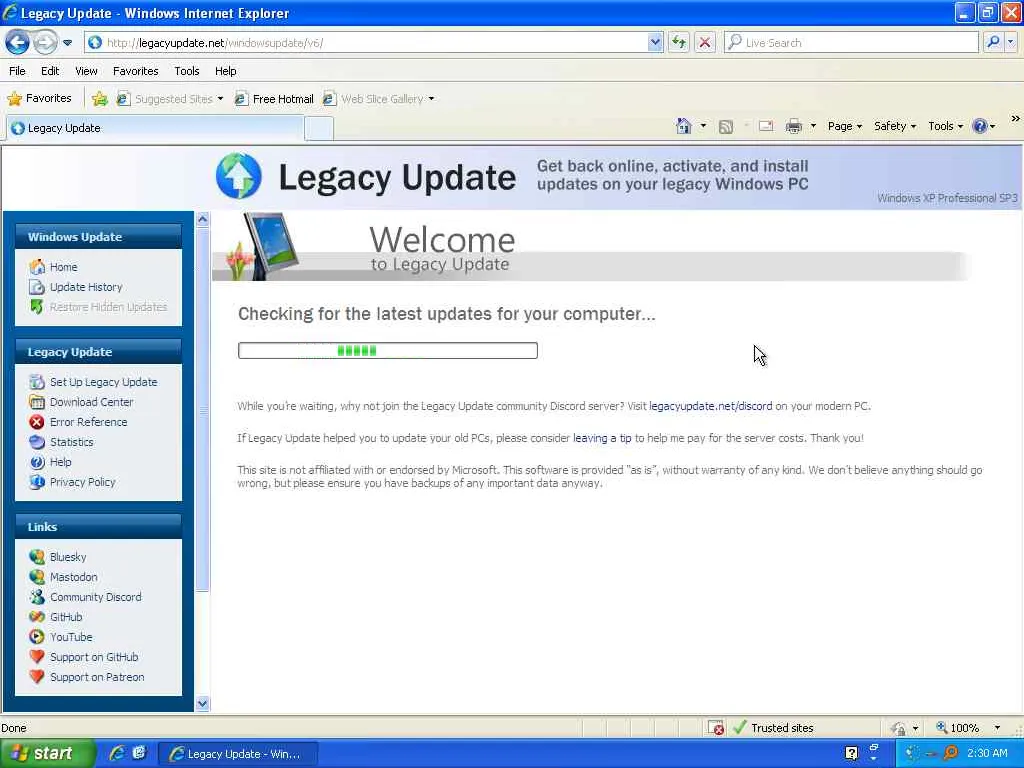The height and width of the screenshot is (768, 1024).
Task: Open the File menu
Action: [18, 71]
